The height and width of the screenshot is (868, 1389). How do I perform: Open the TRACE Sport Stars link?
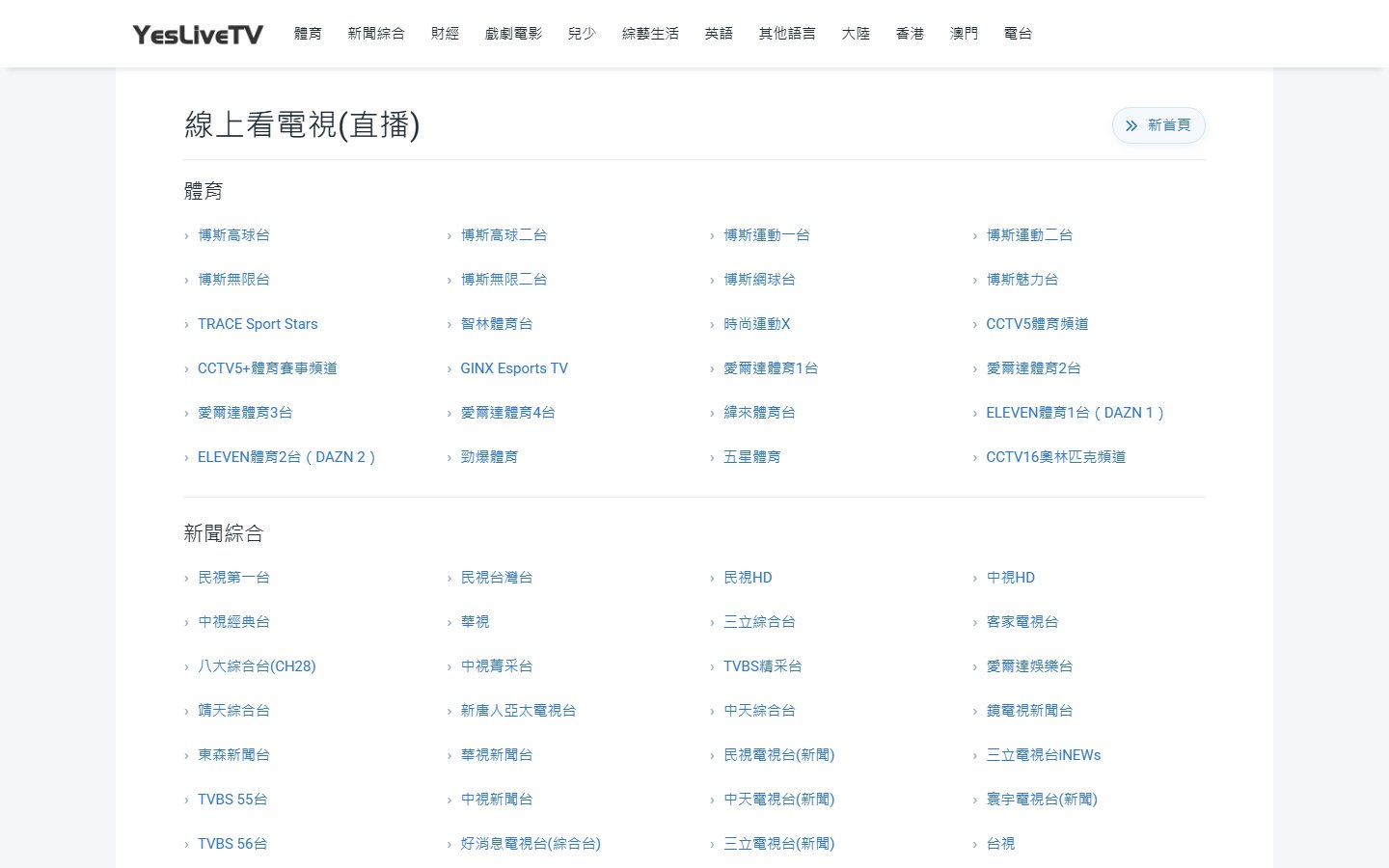coord(258,324)
